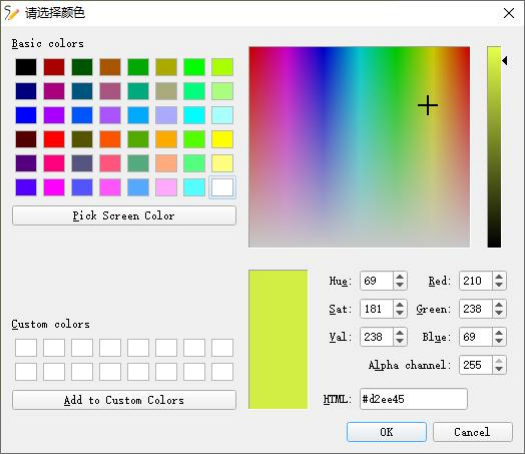Confirm the color with OK
This screenshot has width=525, height=454.
pyautogui.click(x=387, y=432)
